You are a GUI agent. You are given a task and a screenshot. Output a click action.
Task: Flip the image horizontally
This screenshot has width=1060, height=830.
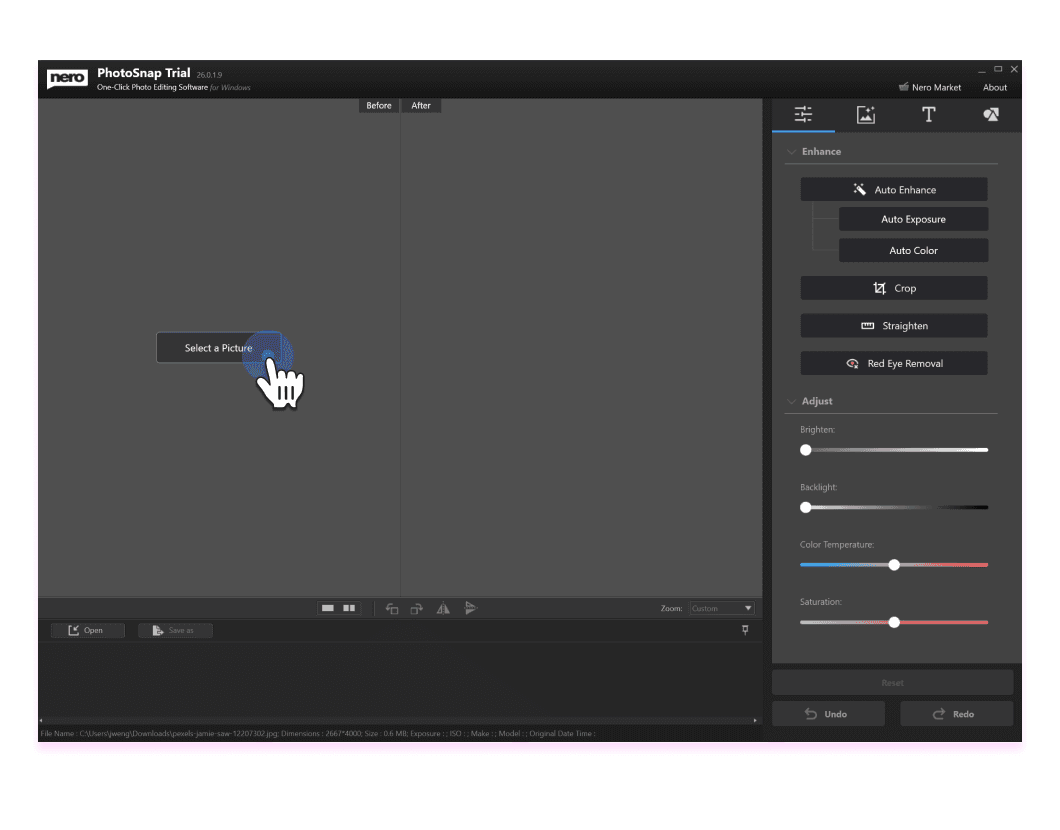(x=443, y=608)
